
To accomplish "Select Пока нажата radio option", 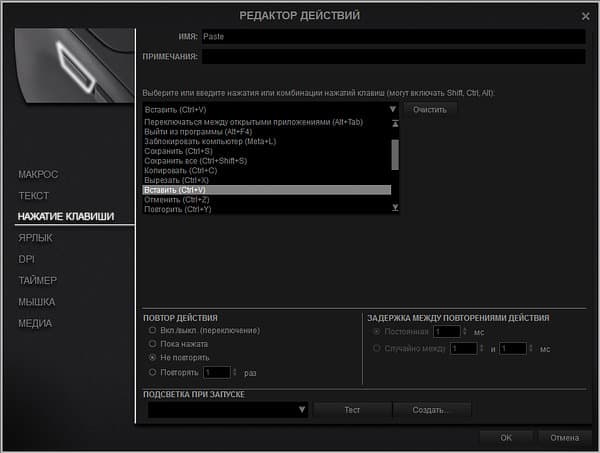I will click(152, 344).
